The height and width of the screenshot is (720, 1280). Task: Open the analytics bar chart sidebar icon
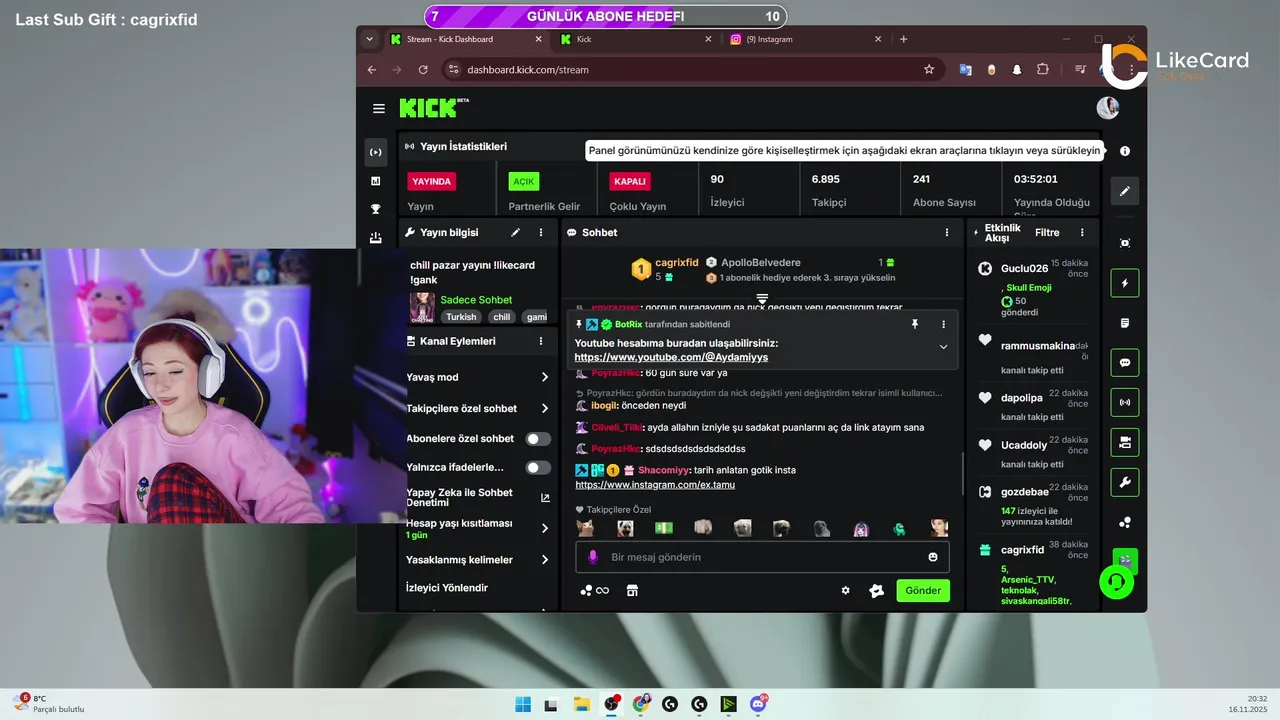pos(376,181)
